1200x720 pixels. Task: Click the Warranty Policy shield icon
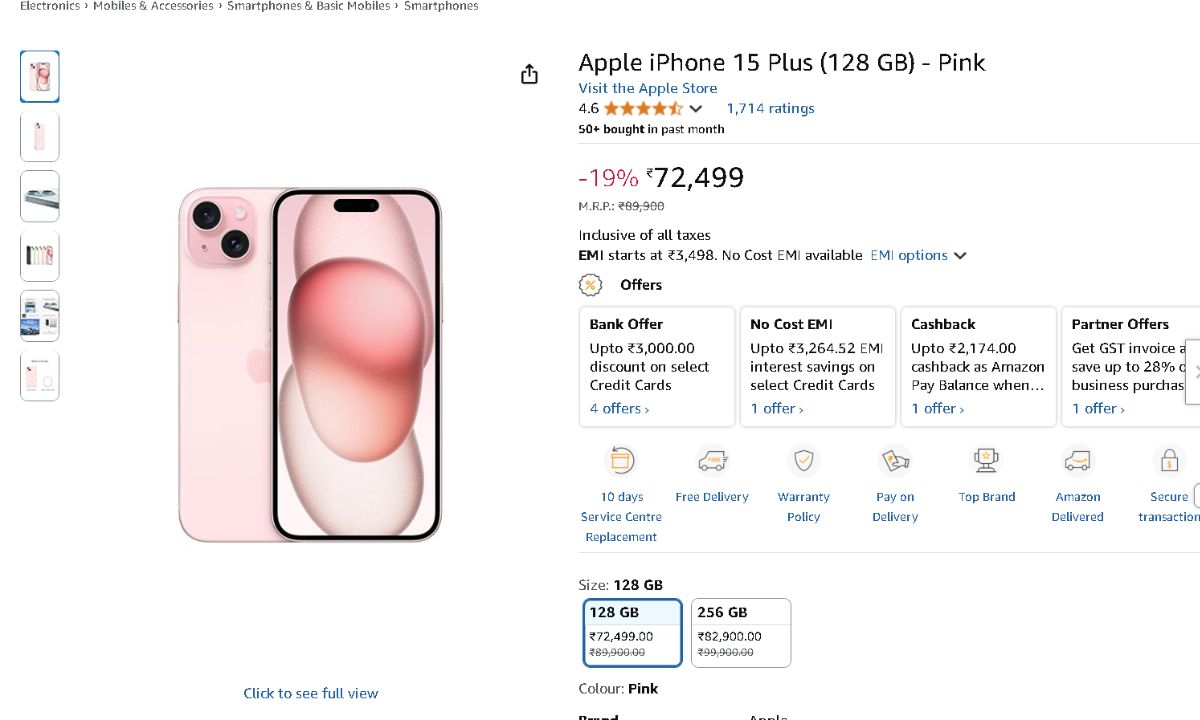pos(803,461)
